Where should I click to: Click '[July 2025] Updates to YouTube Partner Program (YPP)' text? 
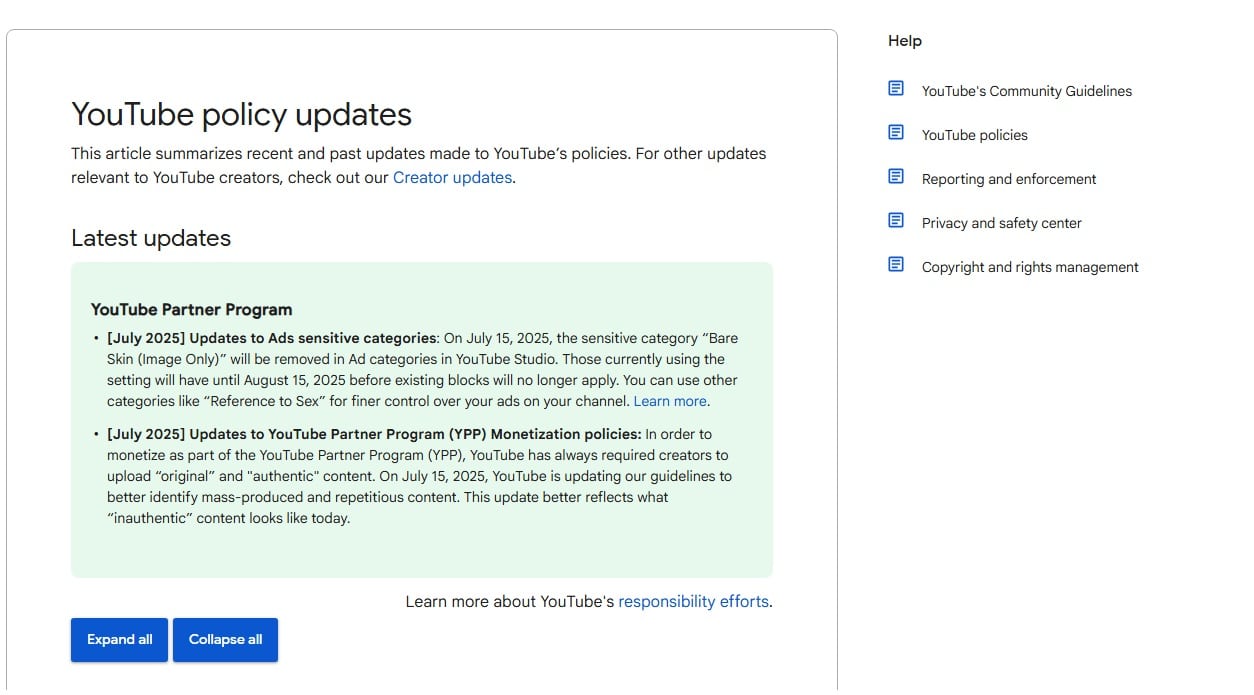[297, 434]
